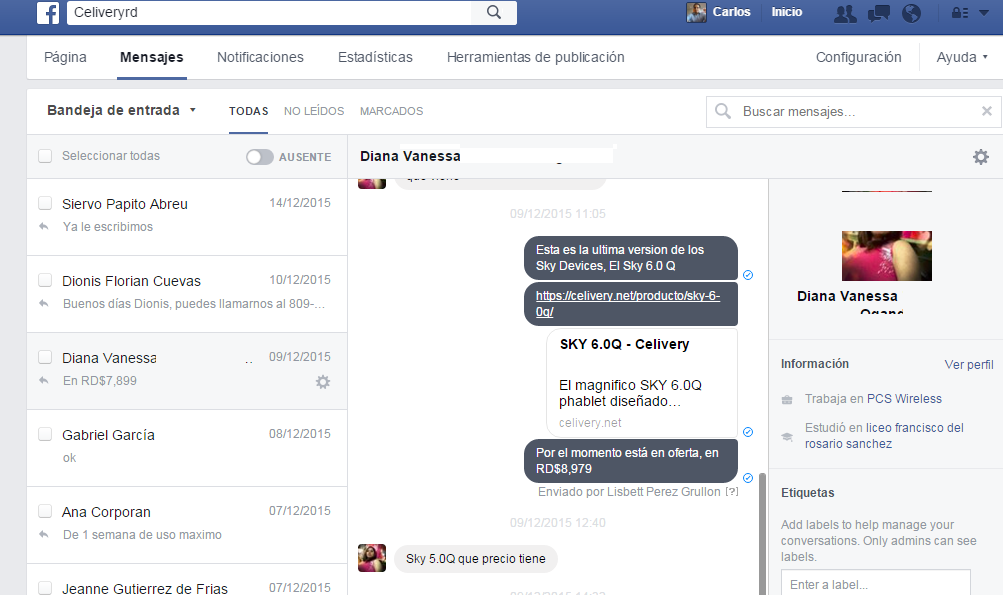Click reply arrow icon on Dionis Florian Cuevas
The image size is (1003, 595).
[x=43, y=303]
